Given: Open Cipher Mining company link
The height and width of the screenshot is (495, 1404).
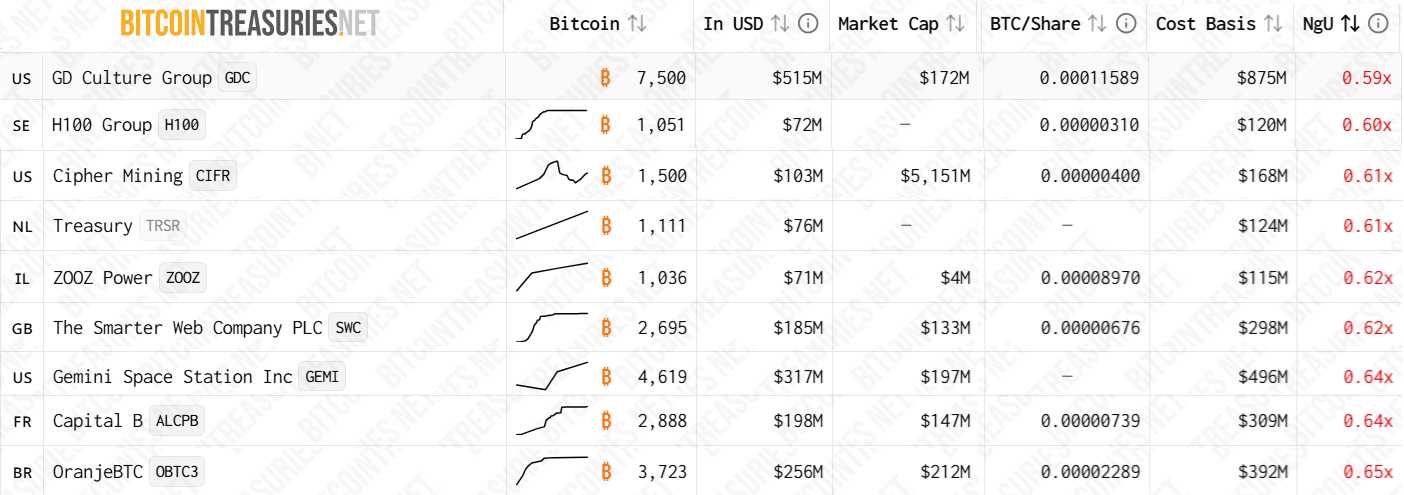Looking at the screenshot, I should [x=117, y=176].
